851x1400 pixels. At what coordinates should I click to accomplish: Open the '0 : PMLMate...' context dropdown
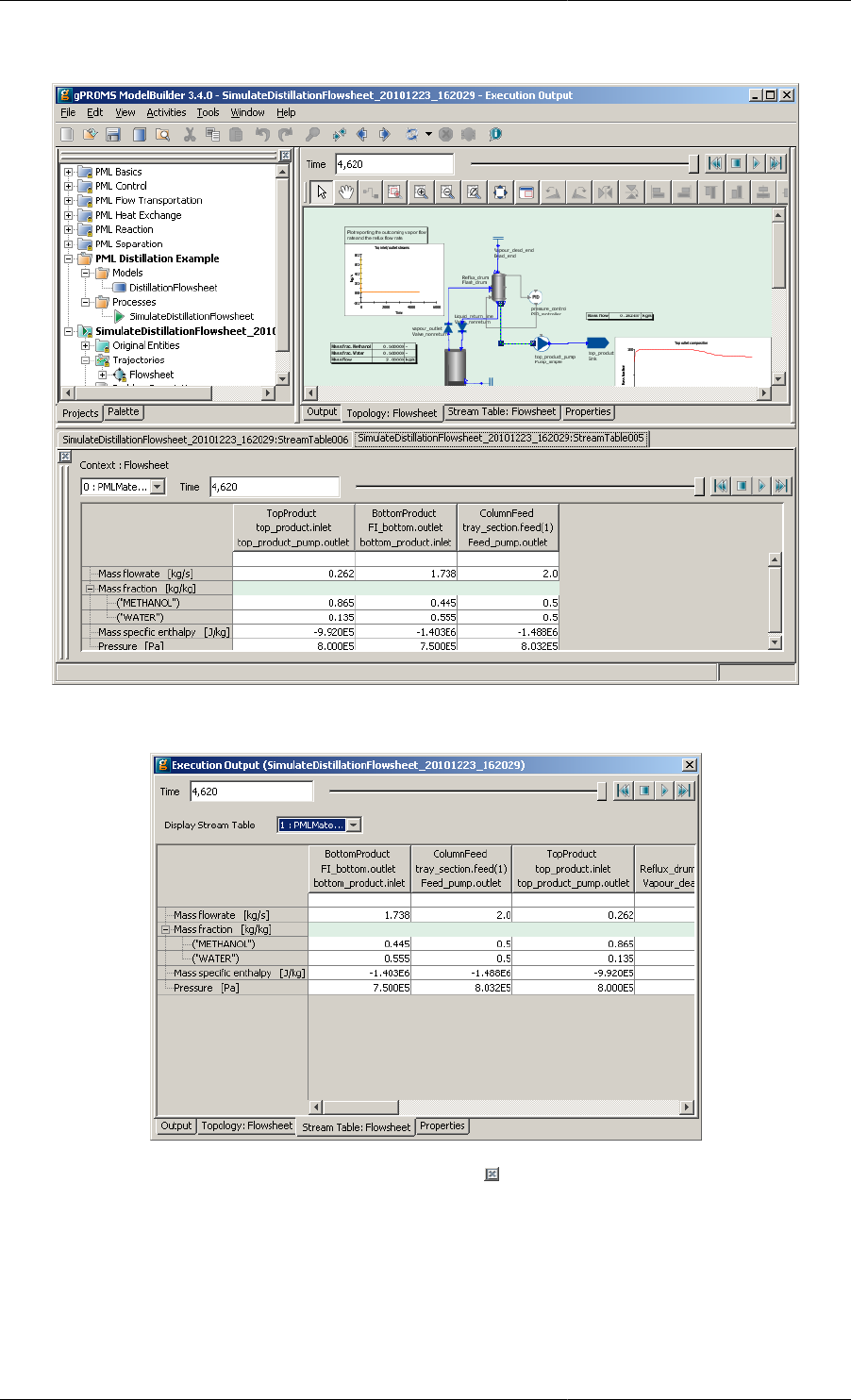(x=124, y=487)
